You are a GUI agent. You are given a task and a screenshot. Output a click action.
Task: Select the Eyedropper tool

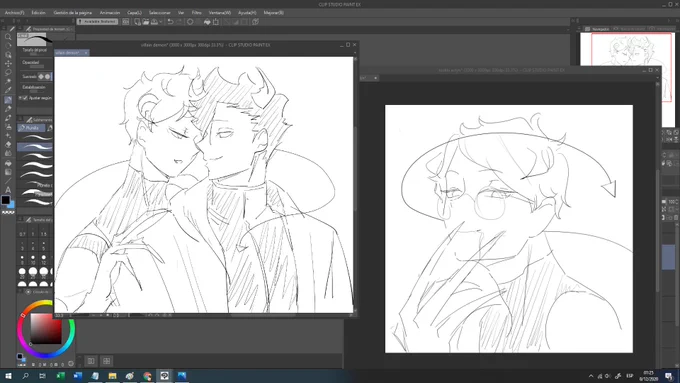click(x=8, y=90)
